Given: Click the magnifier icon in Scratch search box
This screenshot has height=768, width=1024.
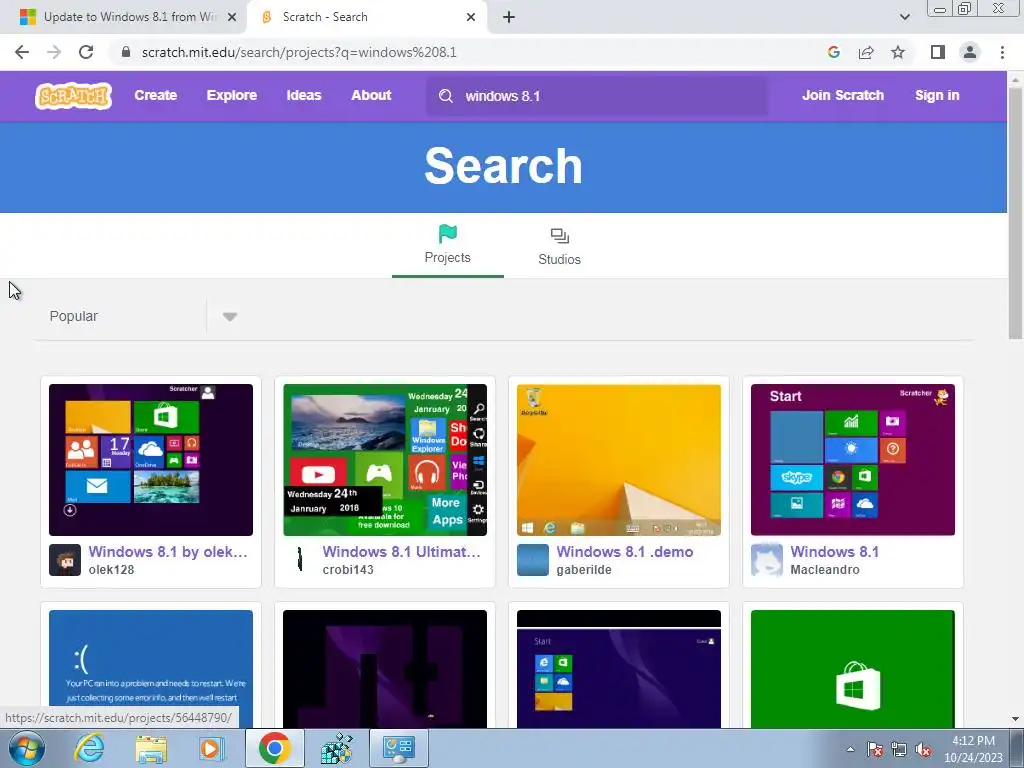Looking at the screenshot, I should (446, 96).
